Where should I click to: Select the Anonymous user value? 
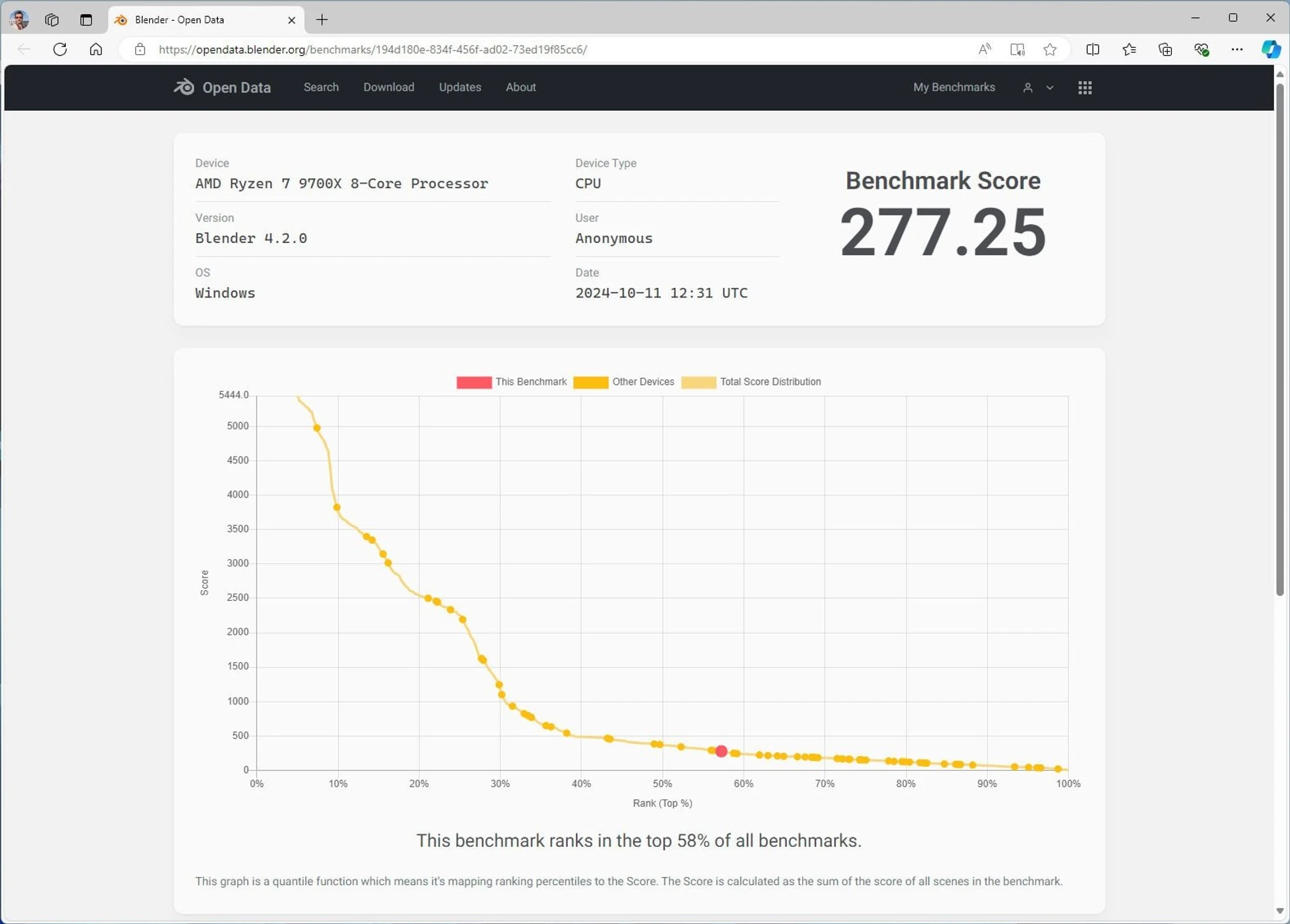tap(614, 238)
